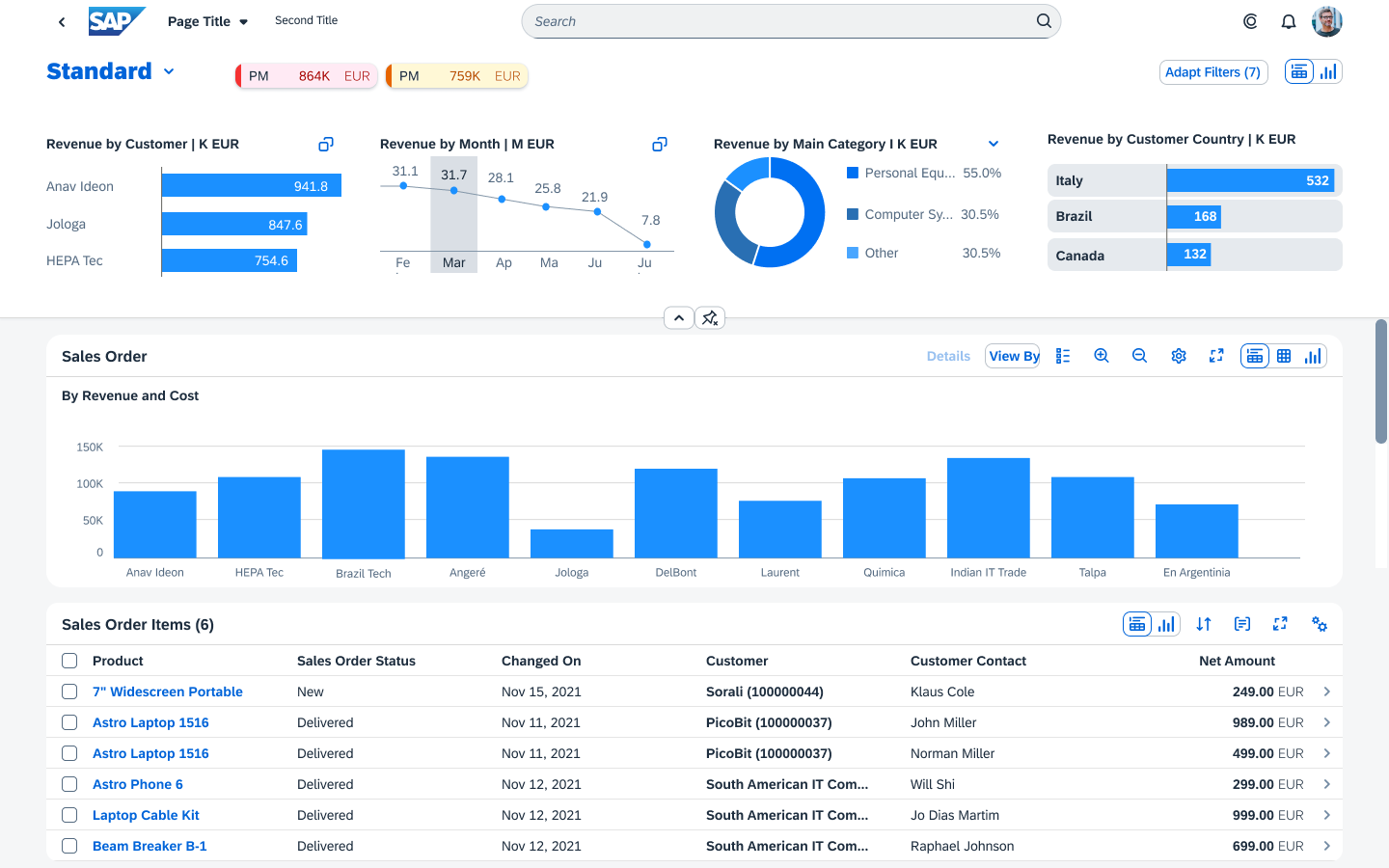
Task: Expand Revenue by Main Category dropdown arrow
Action: [x=994, y=144]
